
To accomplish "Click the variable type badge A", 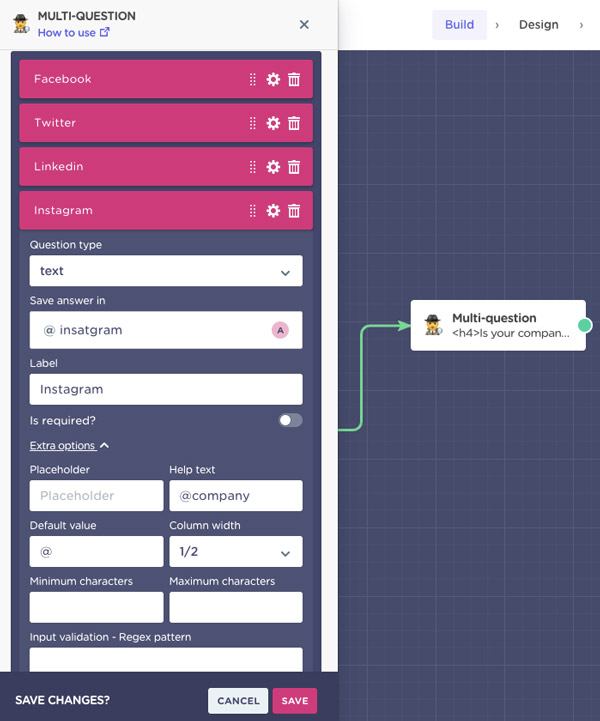I will point(280,330).
